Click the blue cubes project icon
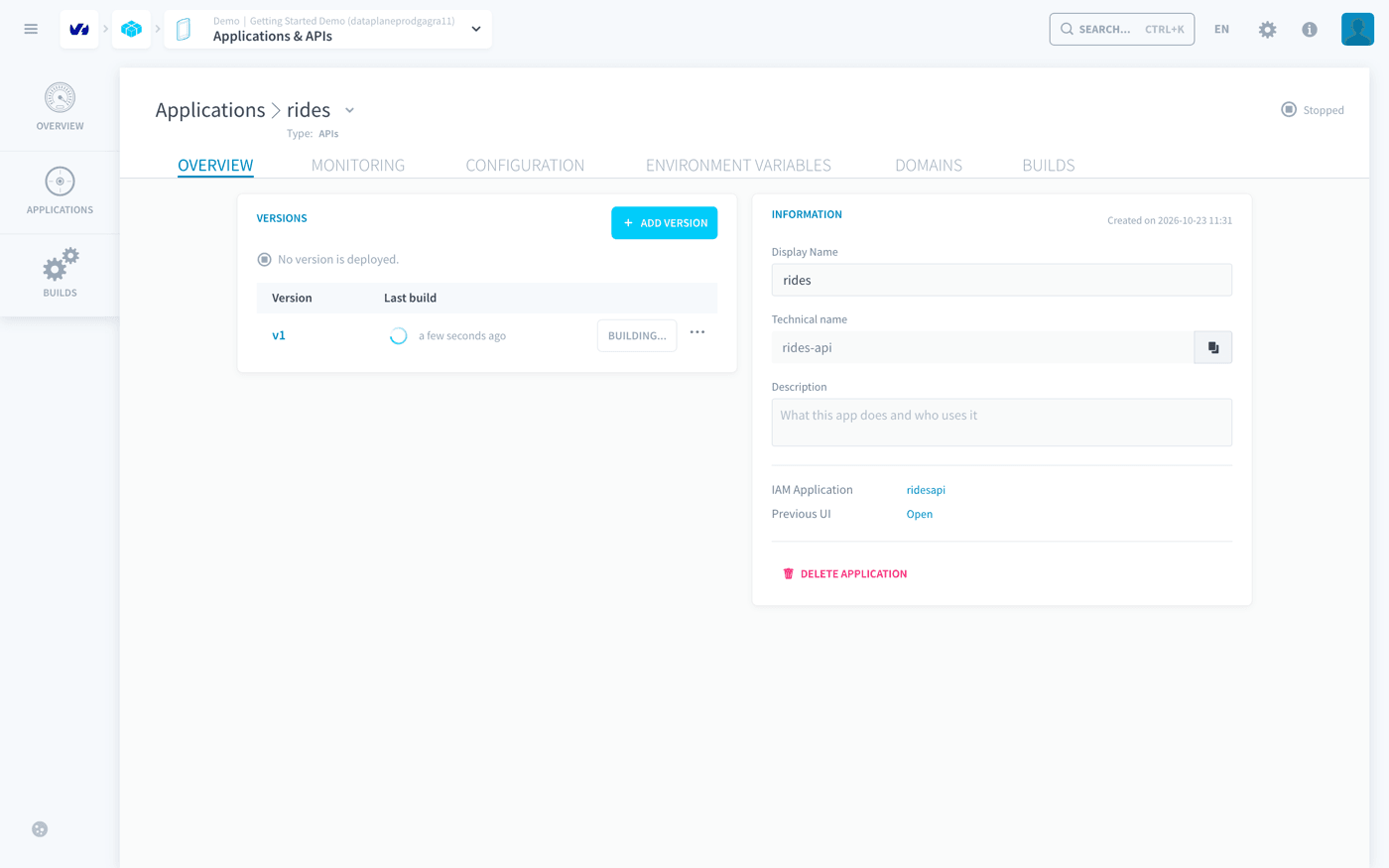The width and height of the screenshot is (1389, 868). tap(132, 30)
